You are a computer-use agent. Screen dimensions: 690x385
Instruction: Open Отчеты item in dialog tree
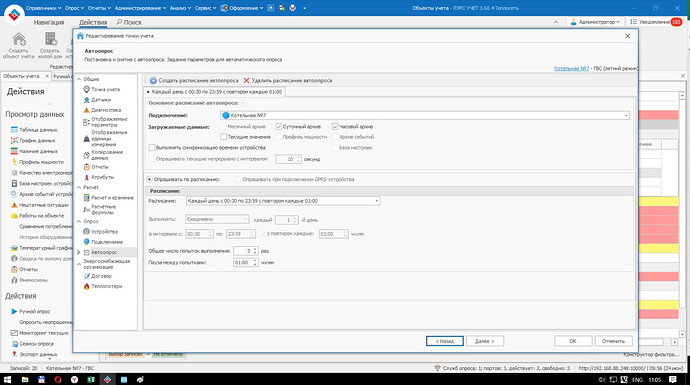tap(96, 167)
